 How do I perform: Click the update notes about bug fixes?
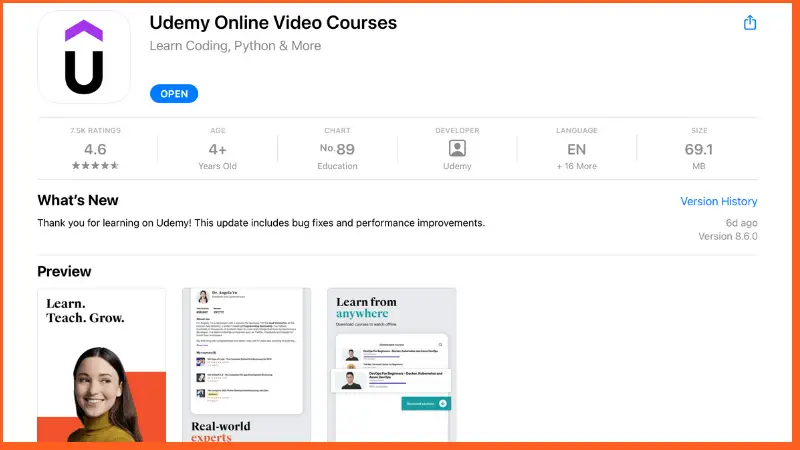point(261,223)
